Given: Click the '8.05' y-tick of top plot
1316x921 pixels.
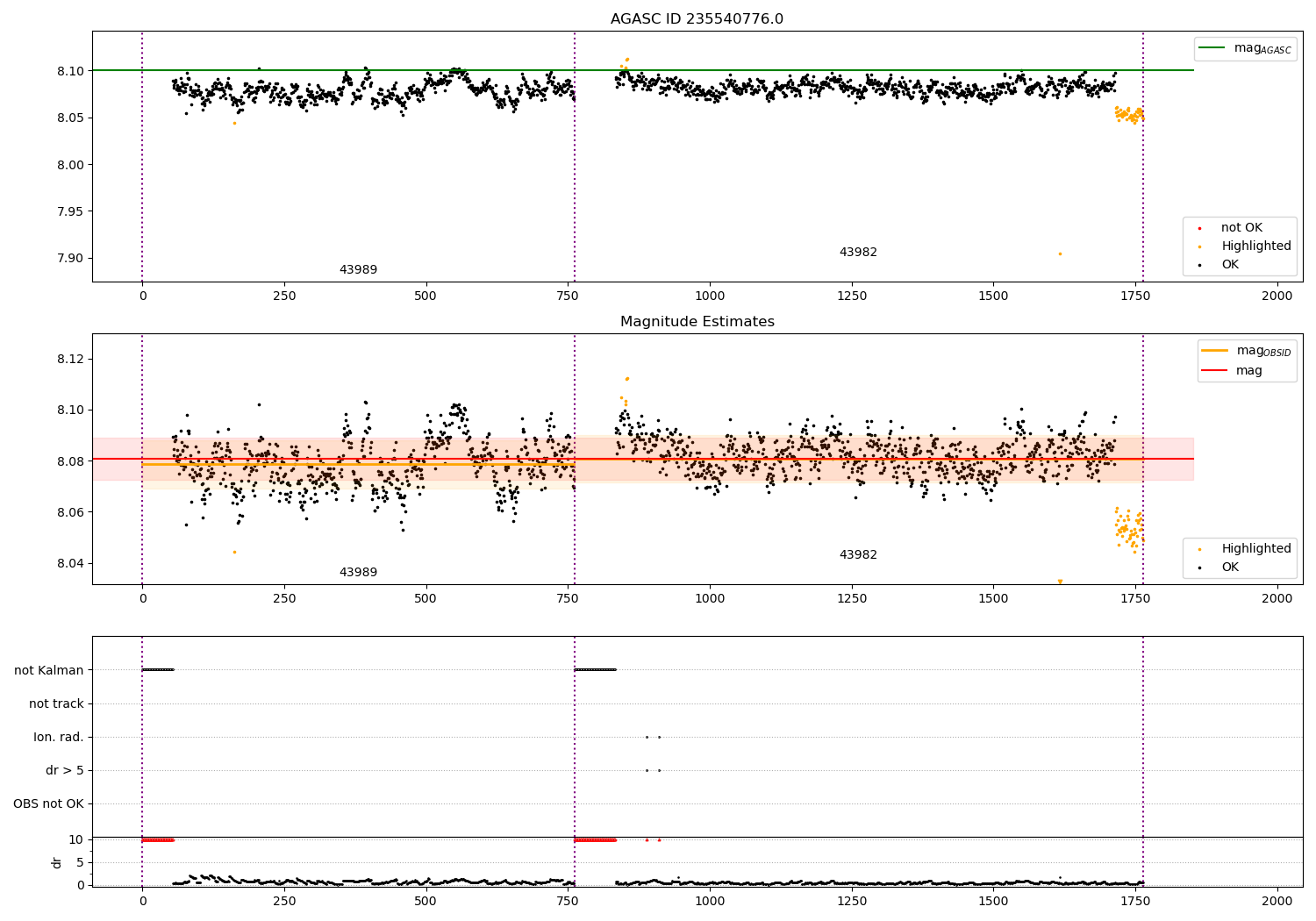Looking at the screenshot, I should (x=71, y=118).
